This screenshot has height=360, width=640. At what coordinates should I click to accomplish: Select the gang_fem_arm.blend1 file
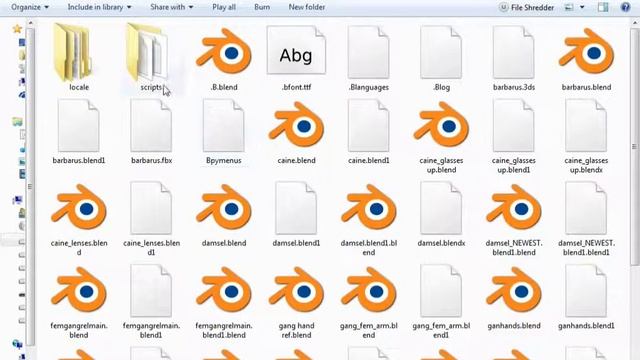441,302
